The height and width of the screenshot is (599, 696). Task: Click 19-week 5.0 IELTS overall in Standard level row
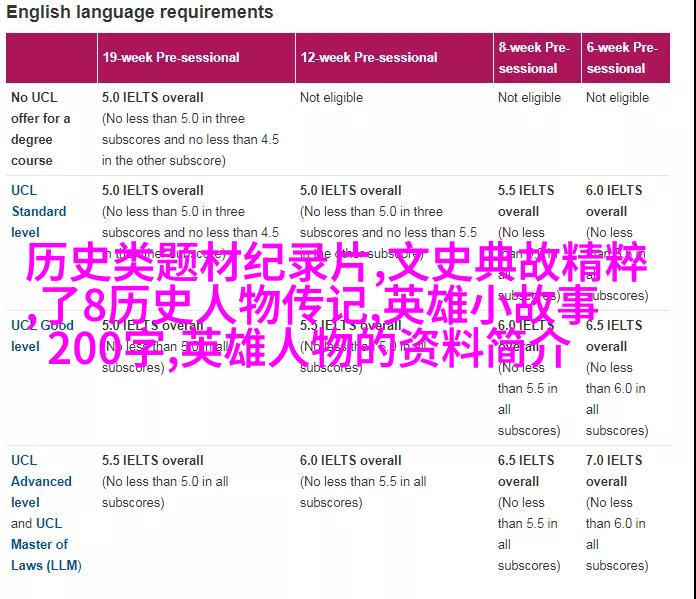pyautogui.click(x=153, y=190)
